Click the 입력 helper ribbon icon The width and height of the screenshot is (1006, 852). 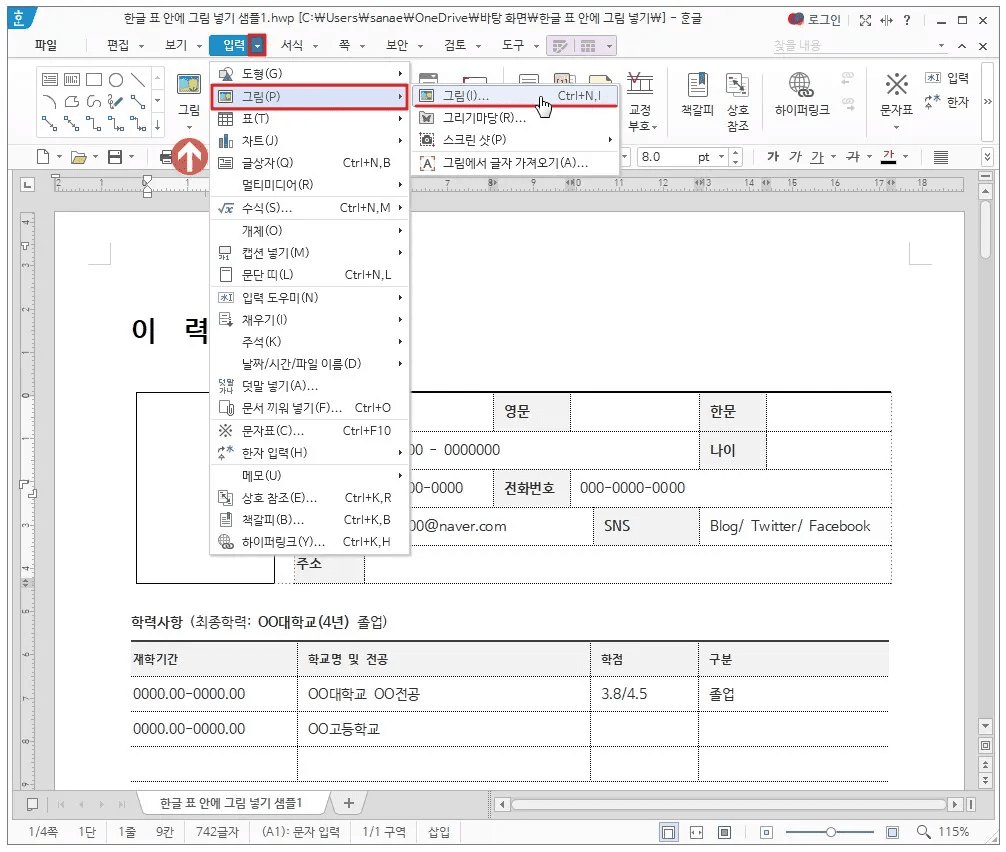[x=946, y=78]
